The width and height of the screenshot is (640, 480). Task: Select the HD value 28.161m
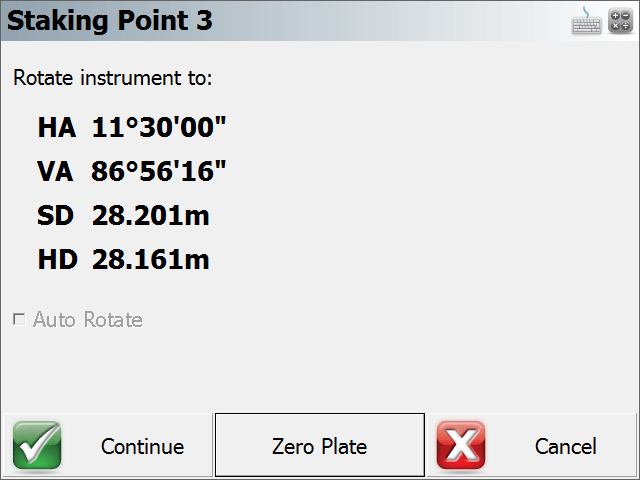(151, 259)
